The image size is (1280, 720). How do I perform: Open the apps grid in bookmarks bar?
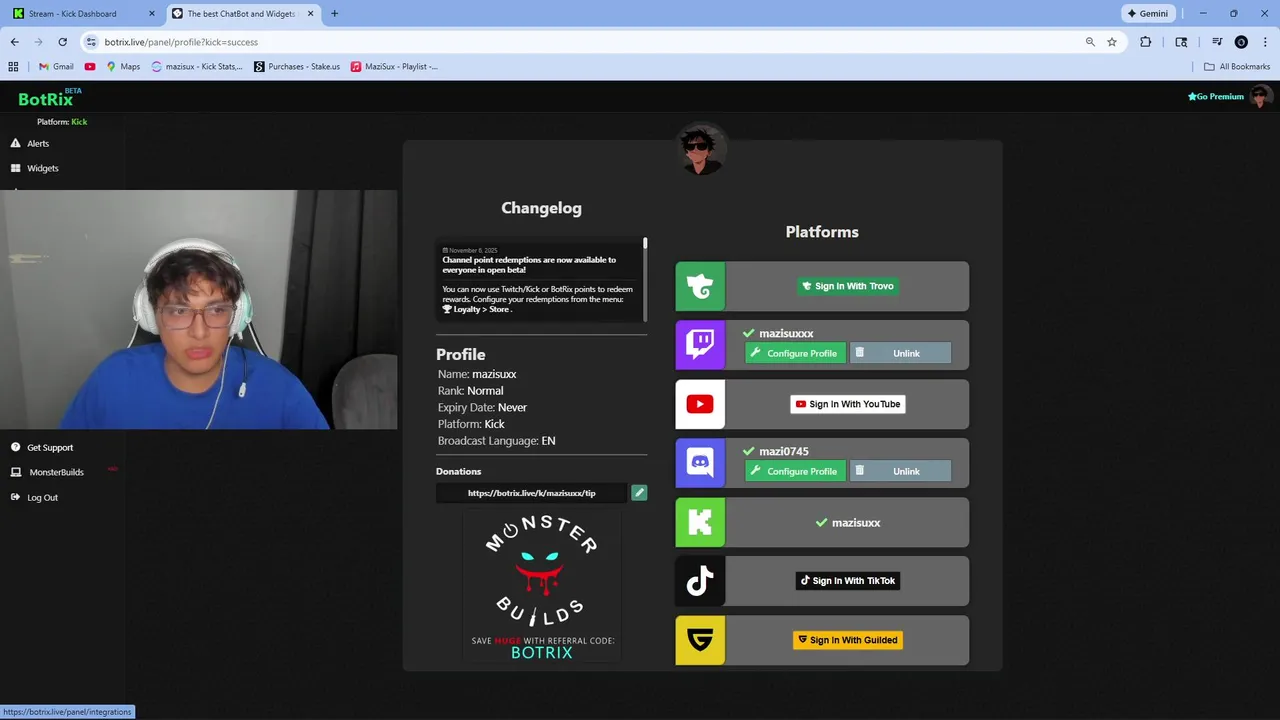coord(13,67)
